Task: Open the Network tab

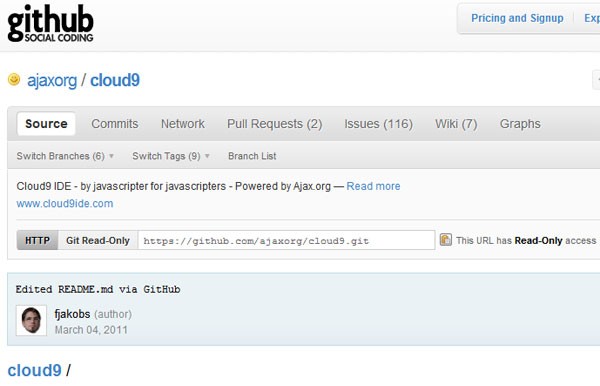Action: point(183,124)
